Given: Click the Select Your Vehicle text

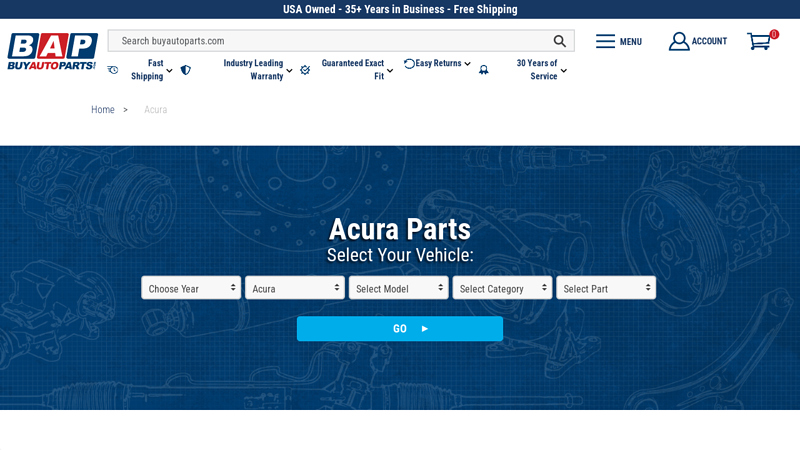Looking at the screenshot, I should coord(400,255).
